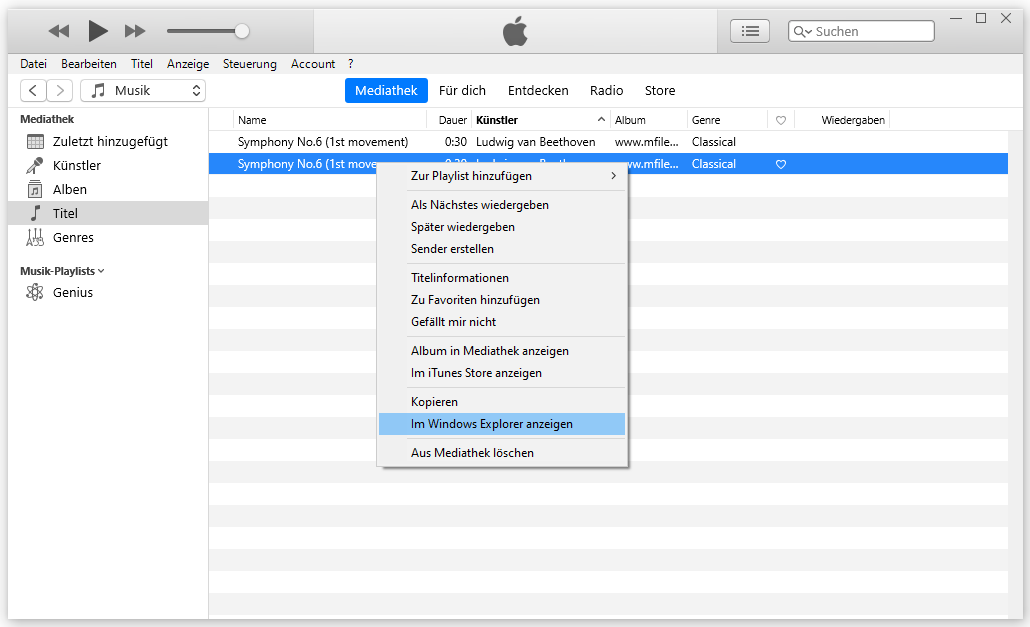Toggle sort direction arrow in Künstler column
The height and width of the screenshot is (627, 1030).
click(x=601, y=119)
